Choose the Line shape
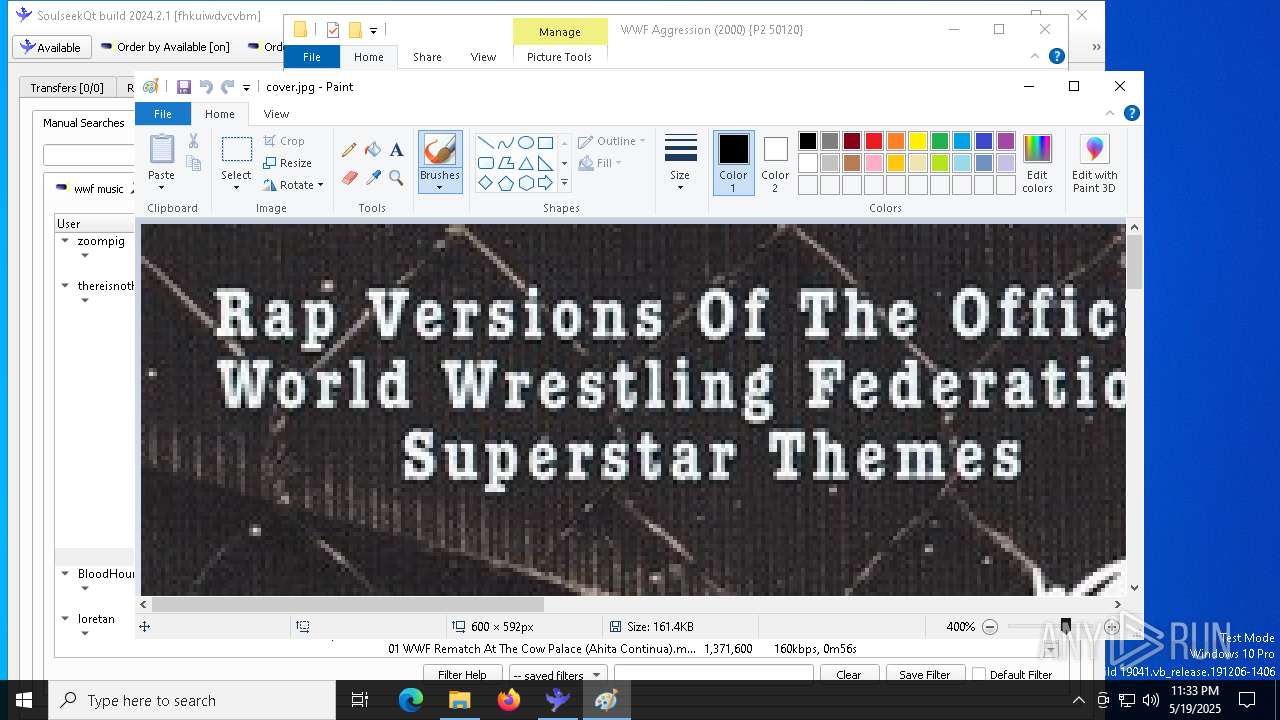Image resolution: width=1280 pixels, height=720 pixels. (485, 142)
